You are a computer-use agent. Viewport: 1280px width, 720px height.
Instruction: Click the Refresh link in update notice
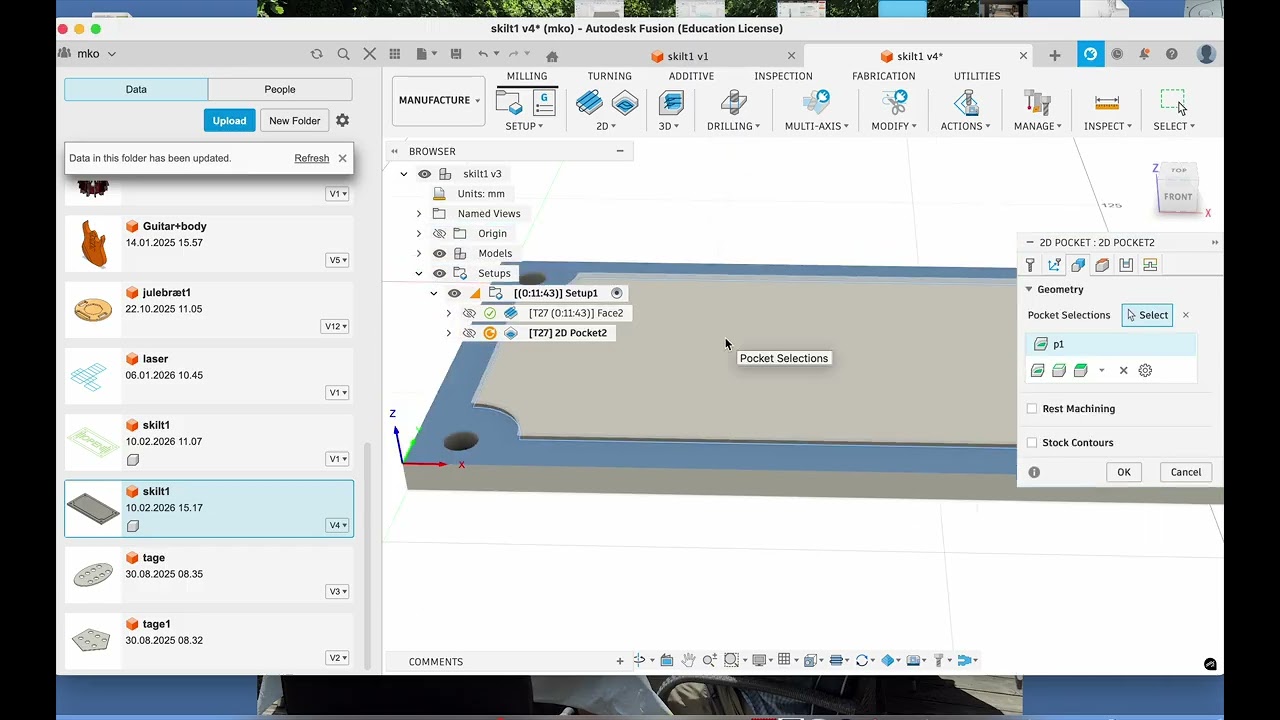[x=312, y=158]
